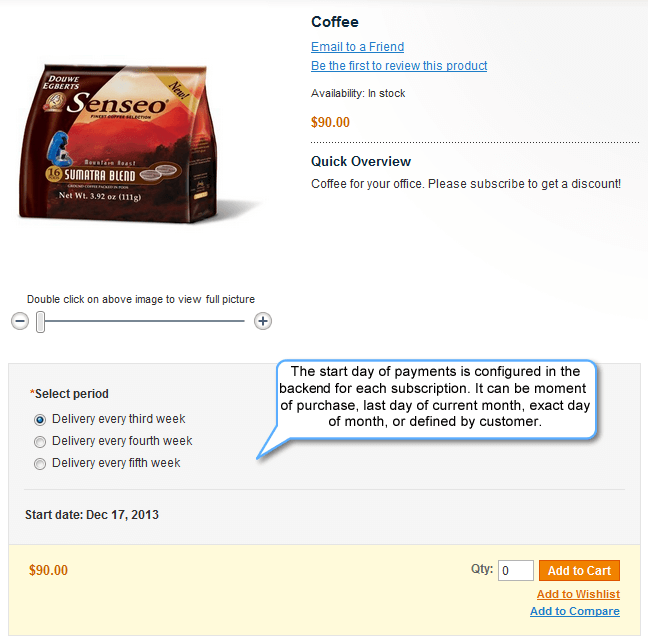Click the zoom out minus icon
Screen dimensions: 648x643
20,321
